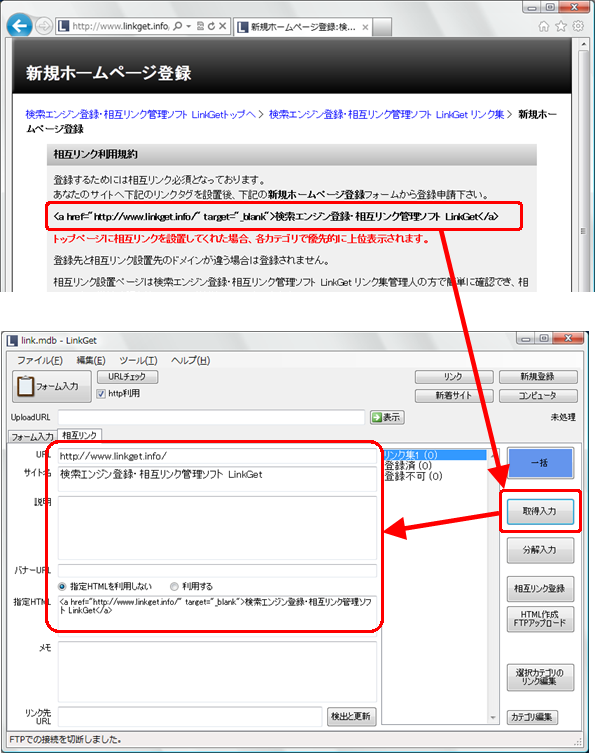Open the favorites star icon
The width and height of the screenshot is (595, 753).
coord(560,26)
